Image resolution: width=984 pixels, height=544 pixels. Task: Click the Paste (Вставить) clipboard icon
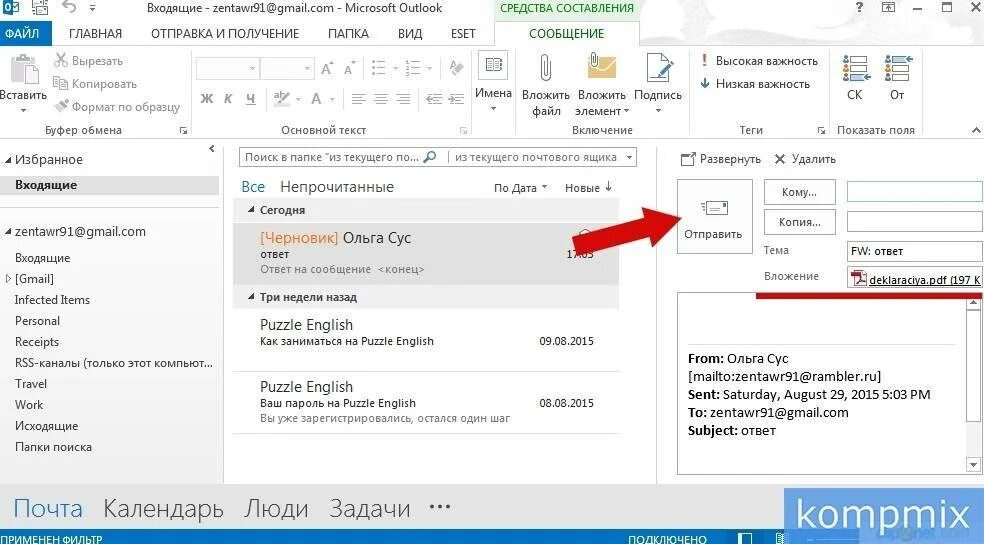(24, 69)
